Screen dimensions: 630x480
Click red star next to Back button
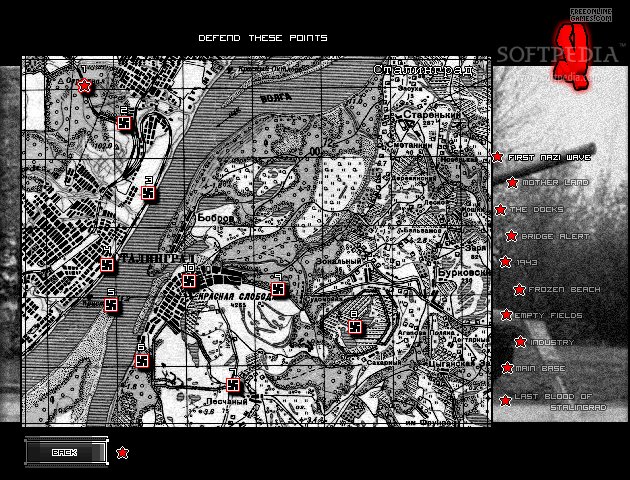click(122, 453)
